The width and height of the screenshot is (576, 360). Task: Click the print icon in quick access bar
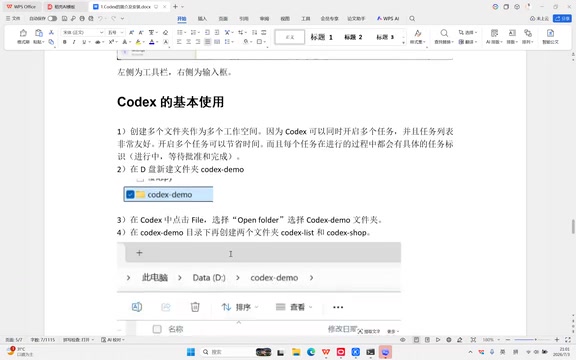pyautogui.click(x=82, y=18)
